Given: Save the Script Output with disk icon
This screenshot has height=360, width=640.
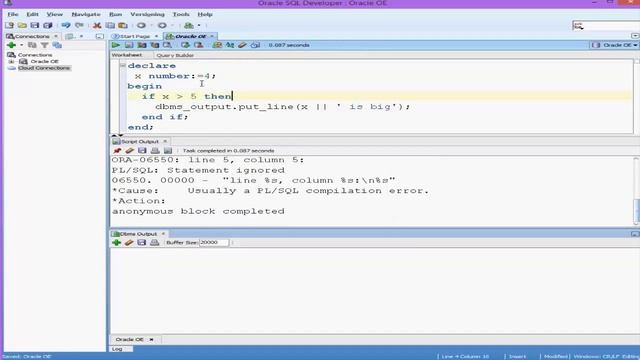Looking at the screenshot, I should pyautogui.click(x=142, y=151).
